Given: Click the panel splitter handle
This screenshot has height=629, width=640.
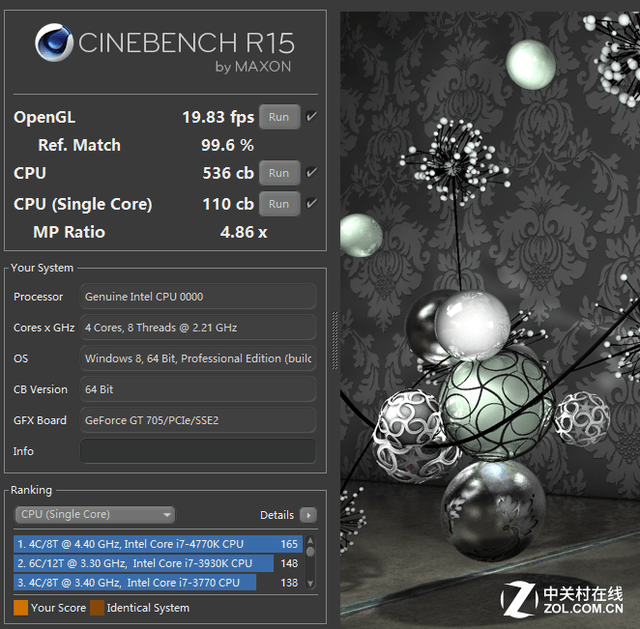Looking at the screenshot, I should (x=335, y=340).
